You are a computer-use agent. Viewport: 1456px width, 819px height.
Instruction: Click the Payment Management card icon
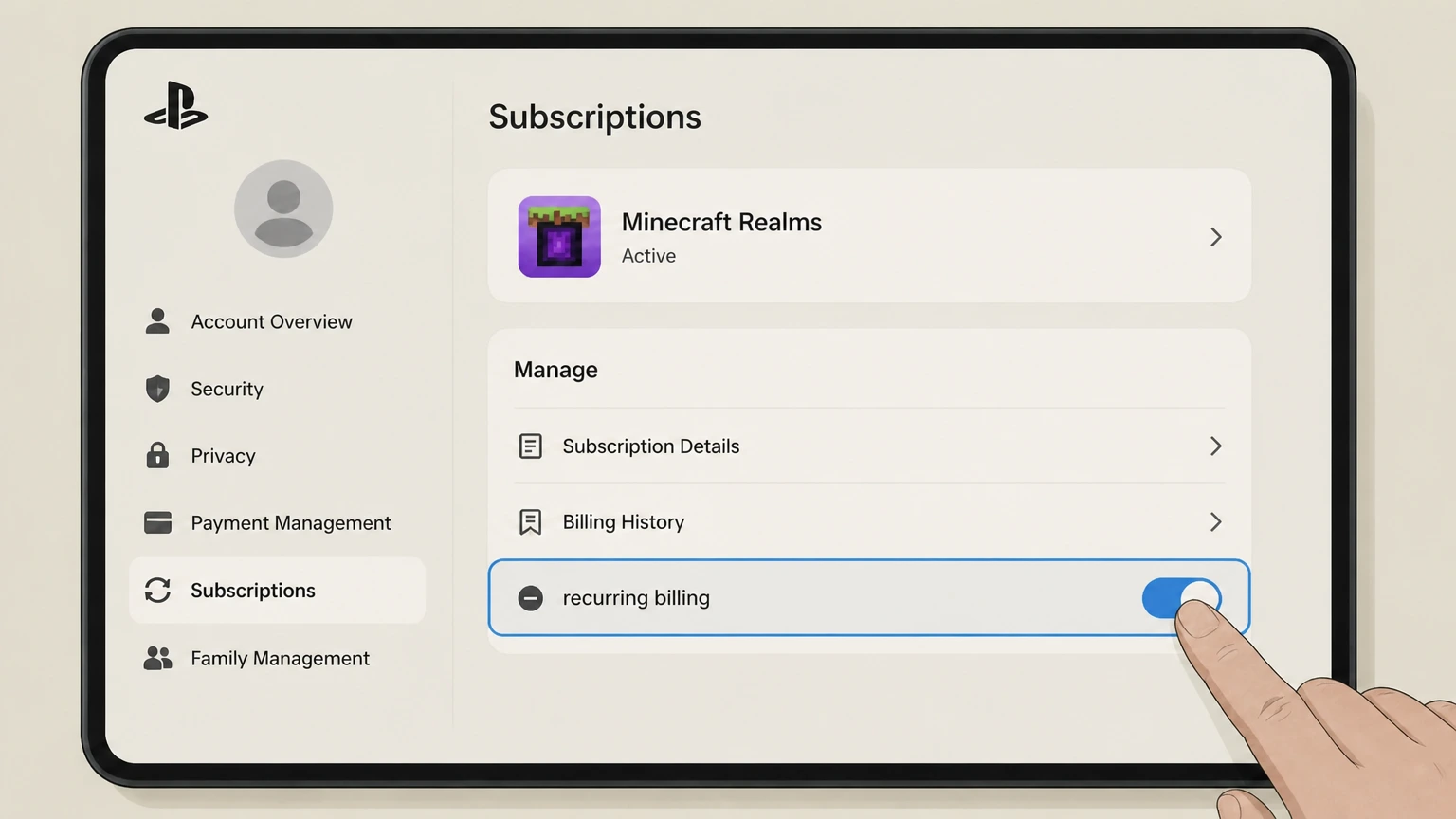tap(157, 522)
